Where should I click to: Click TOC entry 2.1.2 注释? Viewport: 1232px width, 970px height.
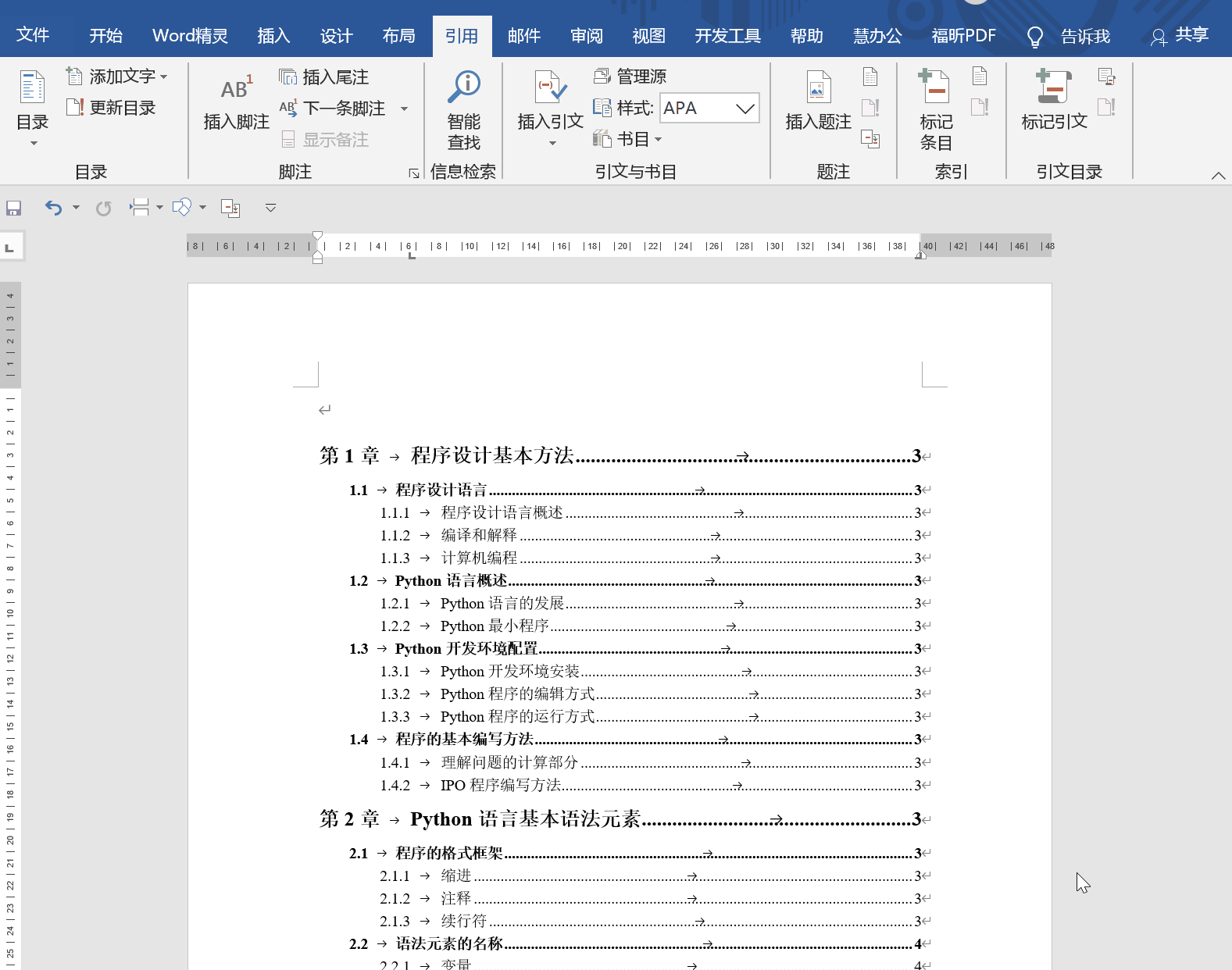tap(652, 899)
